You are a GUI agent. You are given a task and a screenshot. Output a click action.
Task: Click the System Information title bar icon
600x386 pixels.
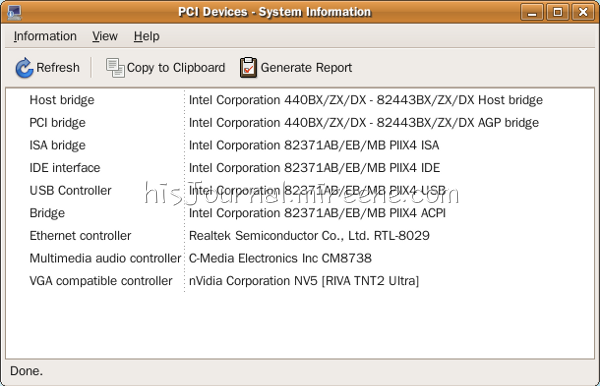pos(14,12)
